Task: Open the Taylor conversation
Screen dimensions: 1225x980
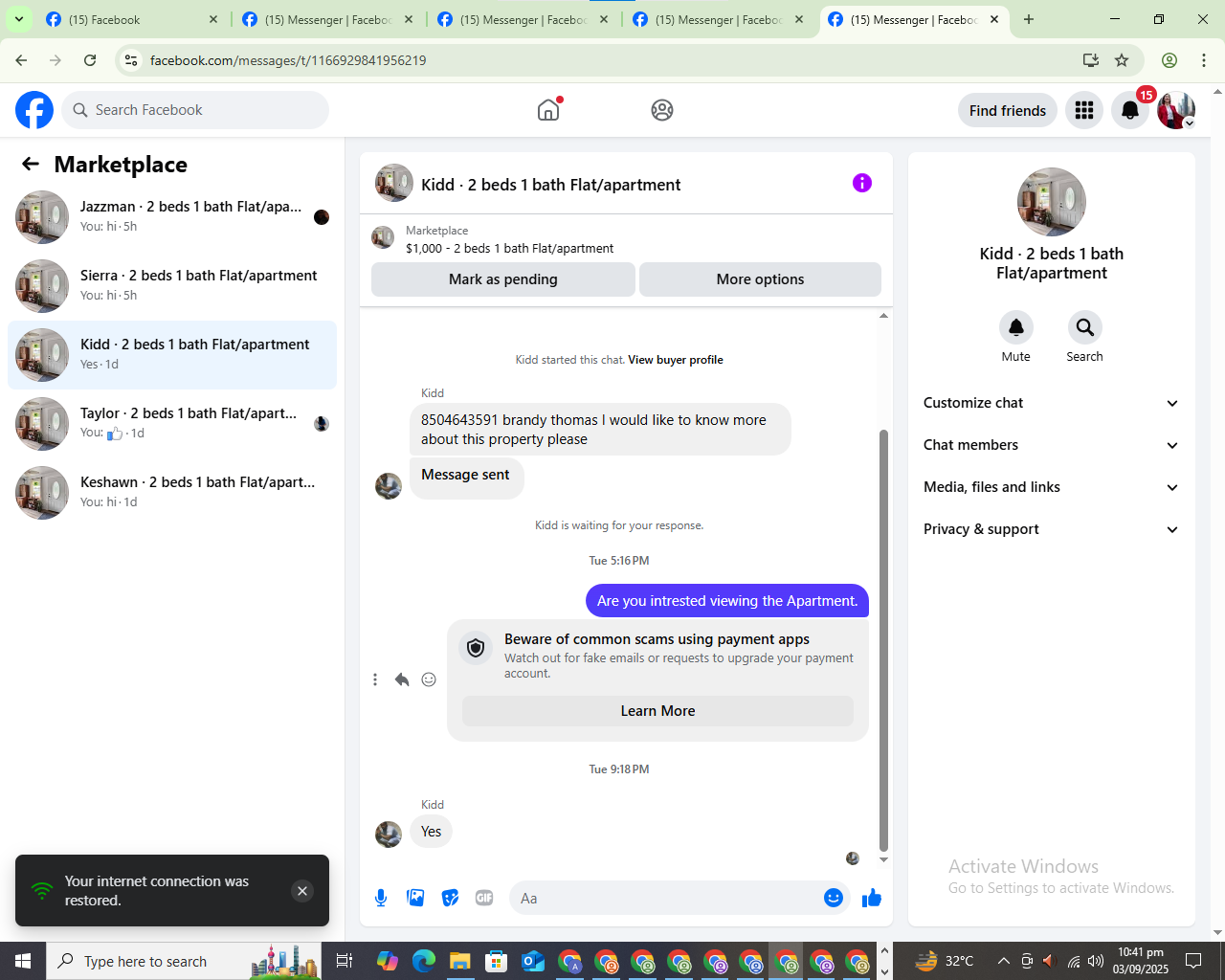Action: pyautogui.click(x=172, y=424)
